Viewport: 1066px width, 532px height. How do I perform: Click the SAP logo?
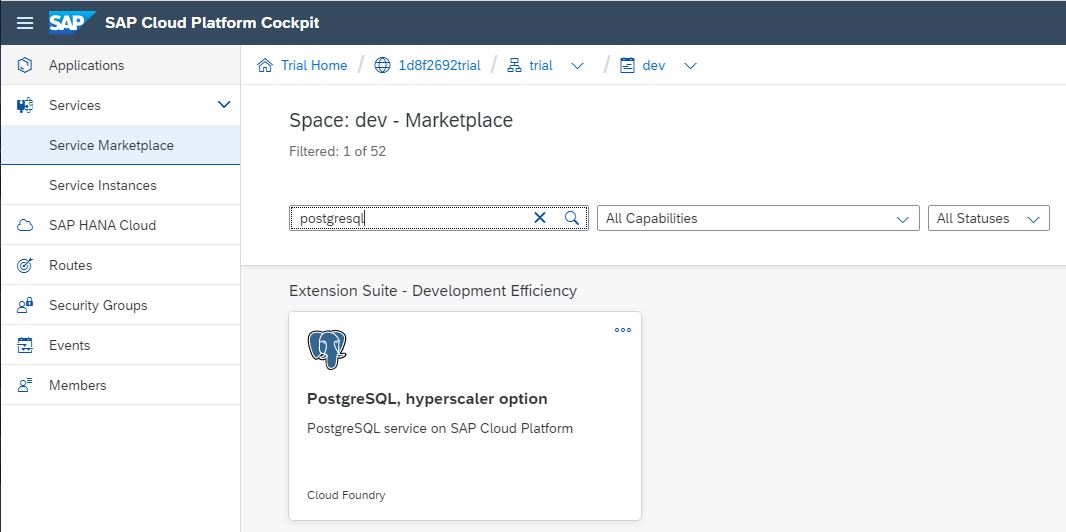72,22
